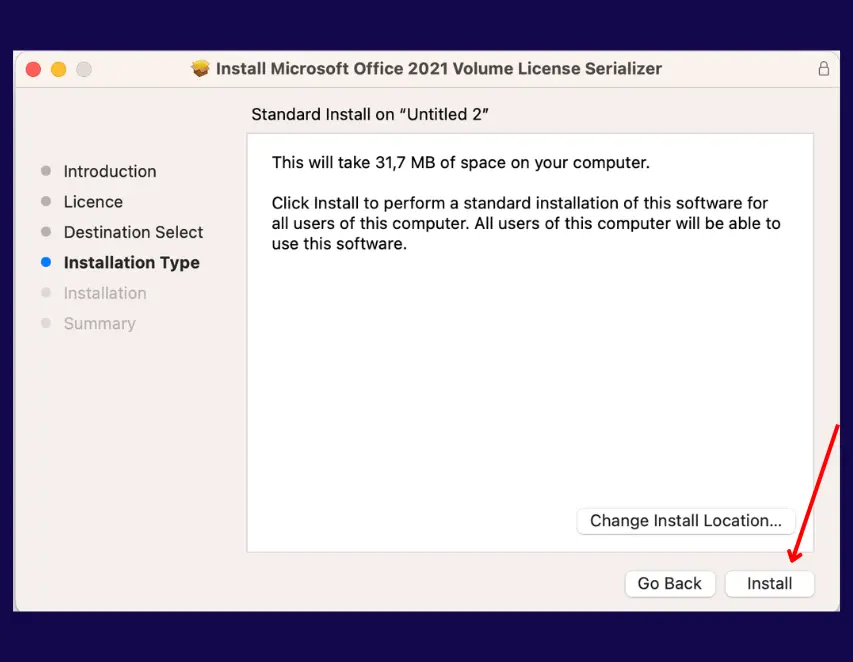
Task: Click the '31,7 MB of space' sentence
Action: [x=461, y=163]
